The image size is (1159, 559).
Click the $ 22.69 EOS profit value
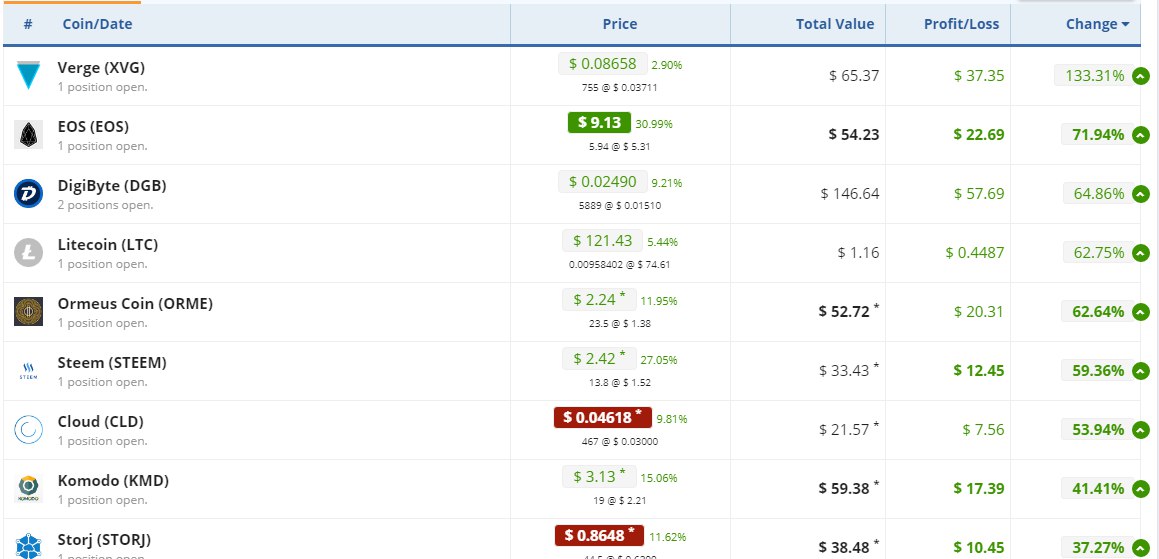[x=979, y=135]
